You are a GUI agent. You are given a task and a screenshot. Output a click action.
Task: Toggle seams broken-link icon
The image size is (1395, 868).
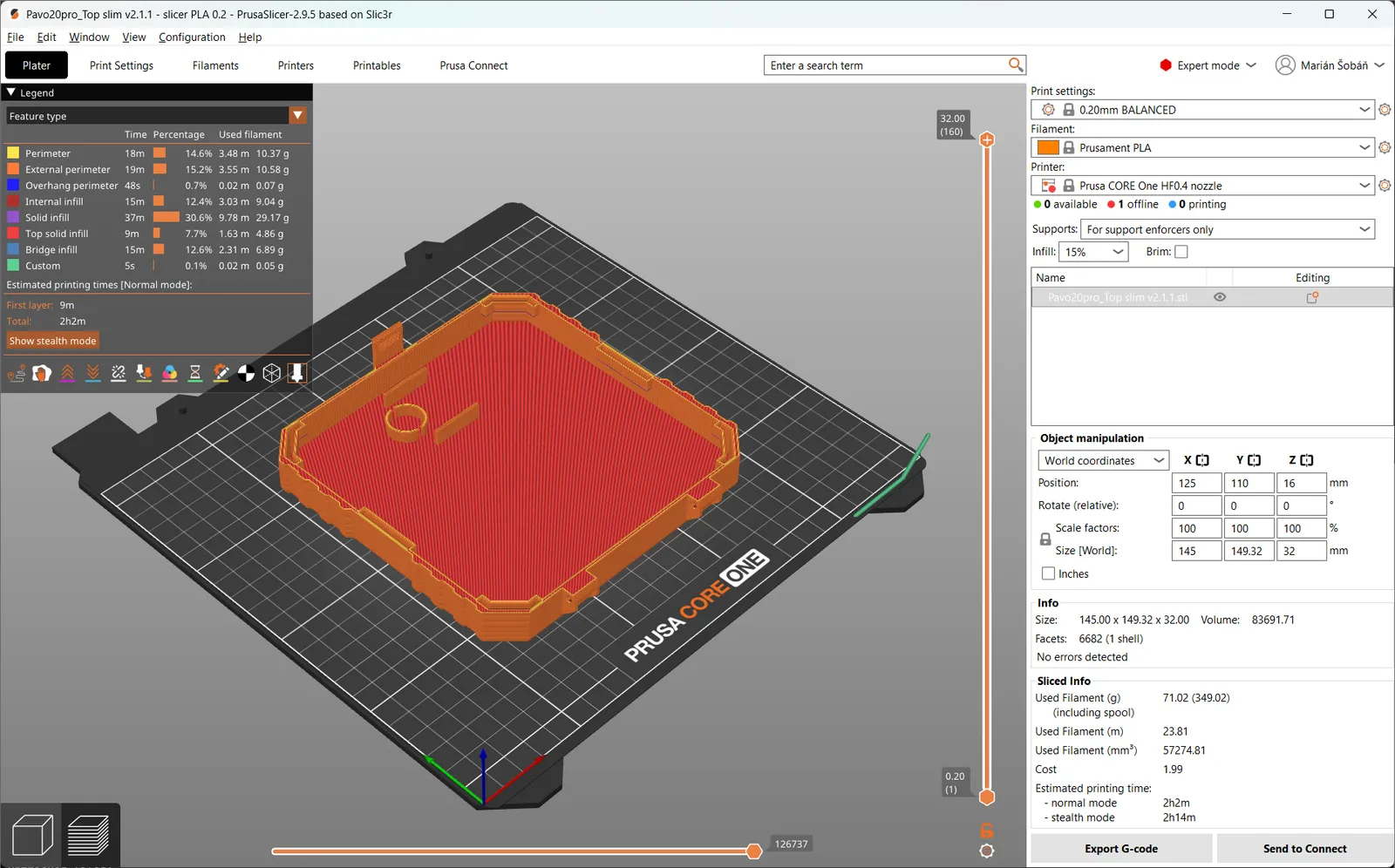point(119,374)
